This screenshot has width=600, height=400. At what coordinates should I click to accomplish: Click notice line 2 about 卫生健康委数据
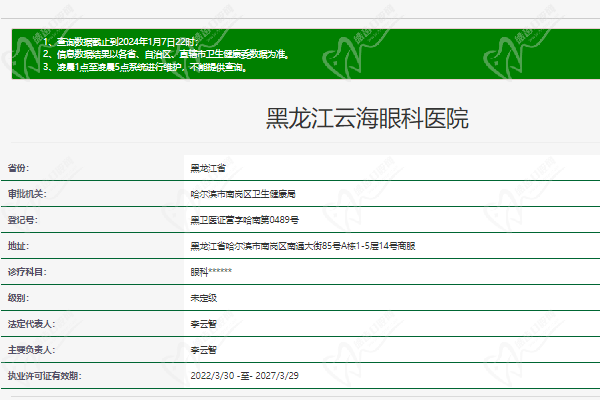[166, 54]
